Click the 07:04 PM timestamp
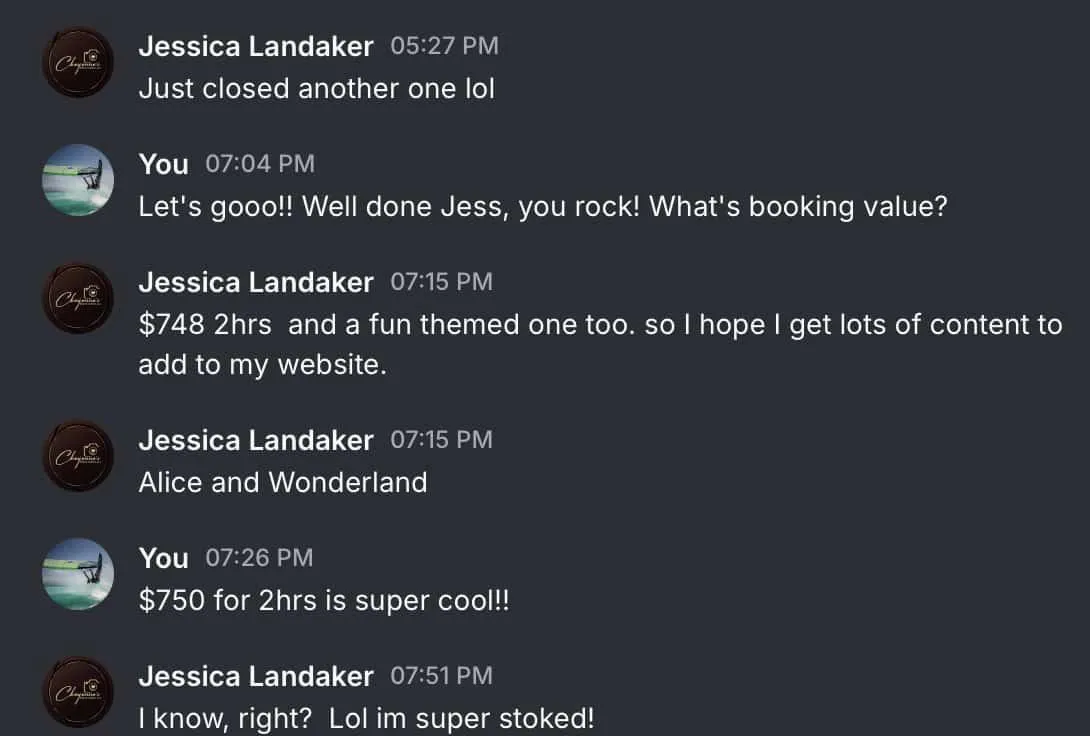 click(260, 164)
